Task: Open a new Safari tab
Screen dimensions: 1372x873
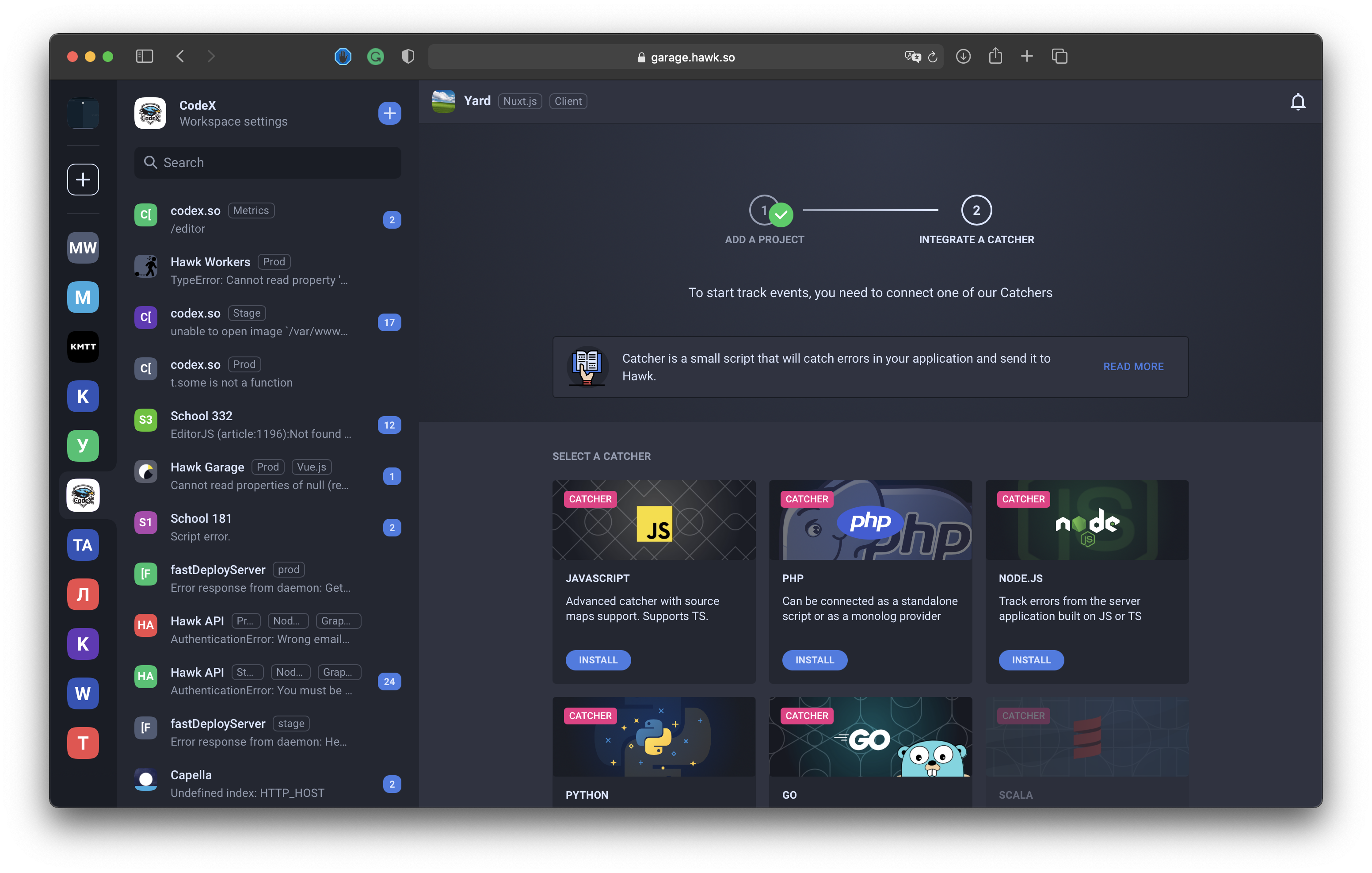Action: (x=1027, y=57)
